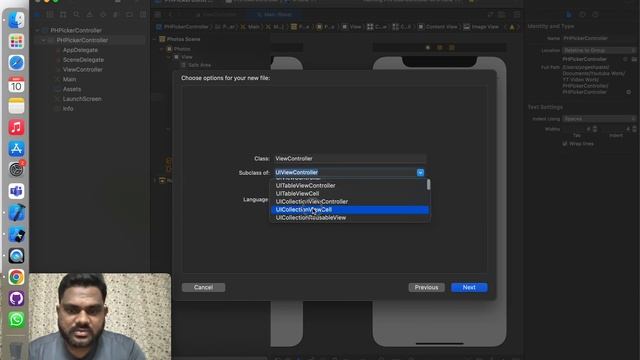The image size is (640, 360).
Task: Open the Subclass of dropdown arrow
Action: tap(420, 173)
